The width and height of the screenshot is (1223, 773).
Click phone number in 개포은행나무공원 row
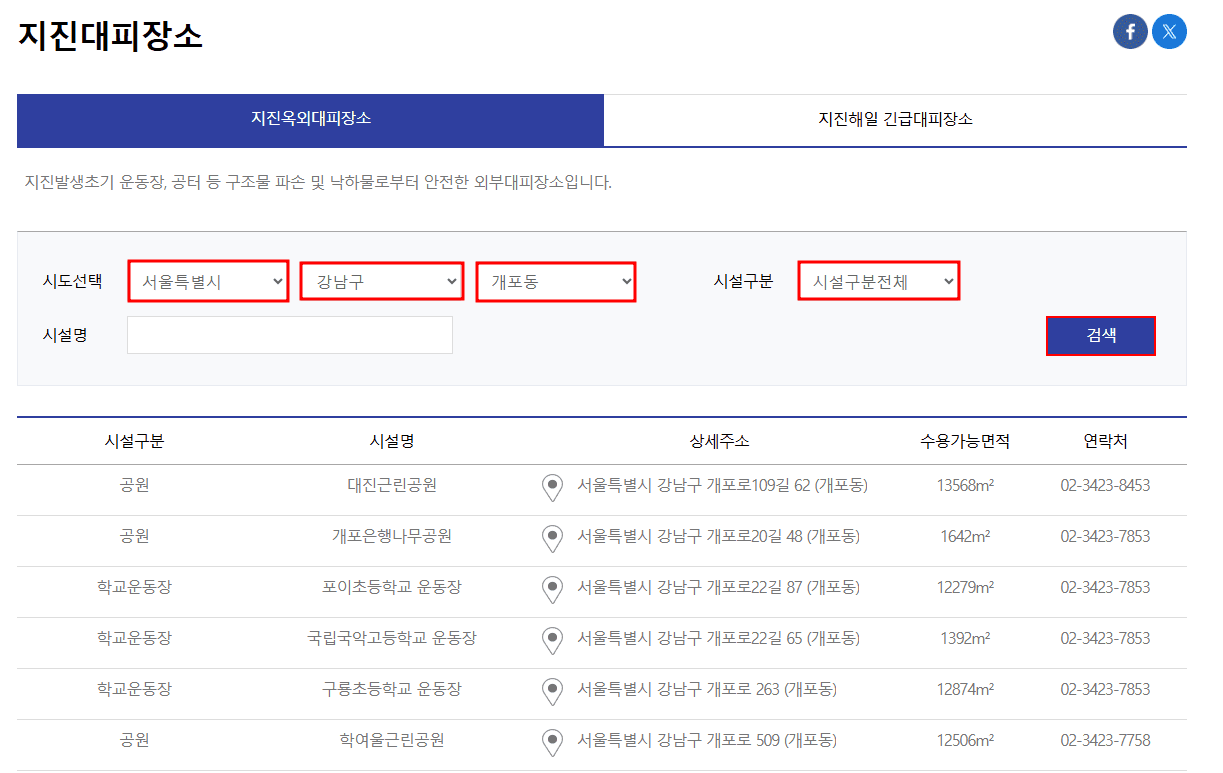1105,536
